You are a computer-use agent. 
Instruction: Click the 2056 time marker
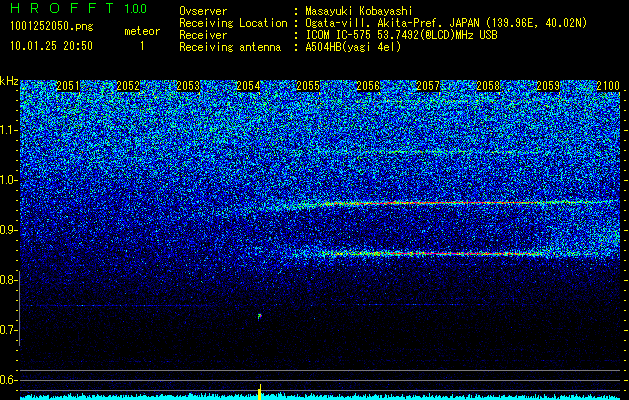click(x=368, y=86)
